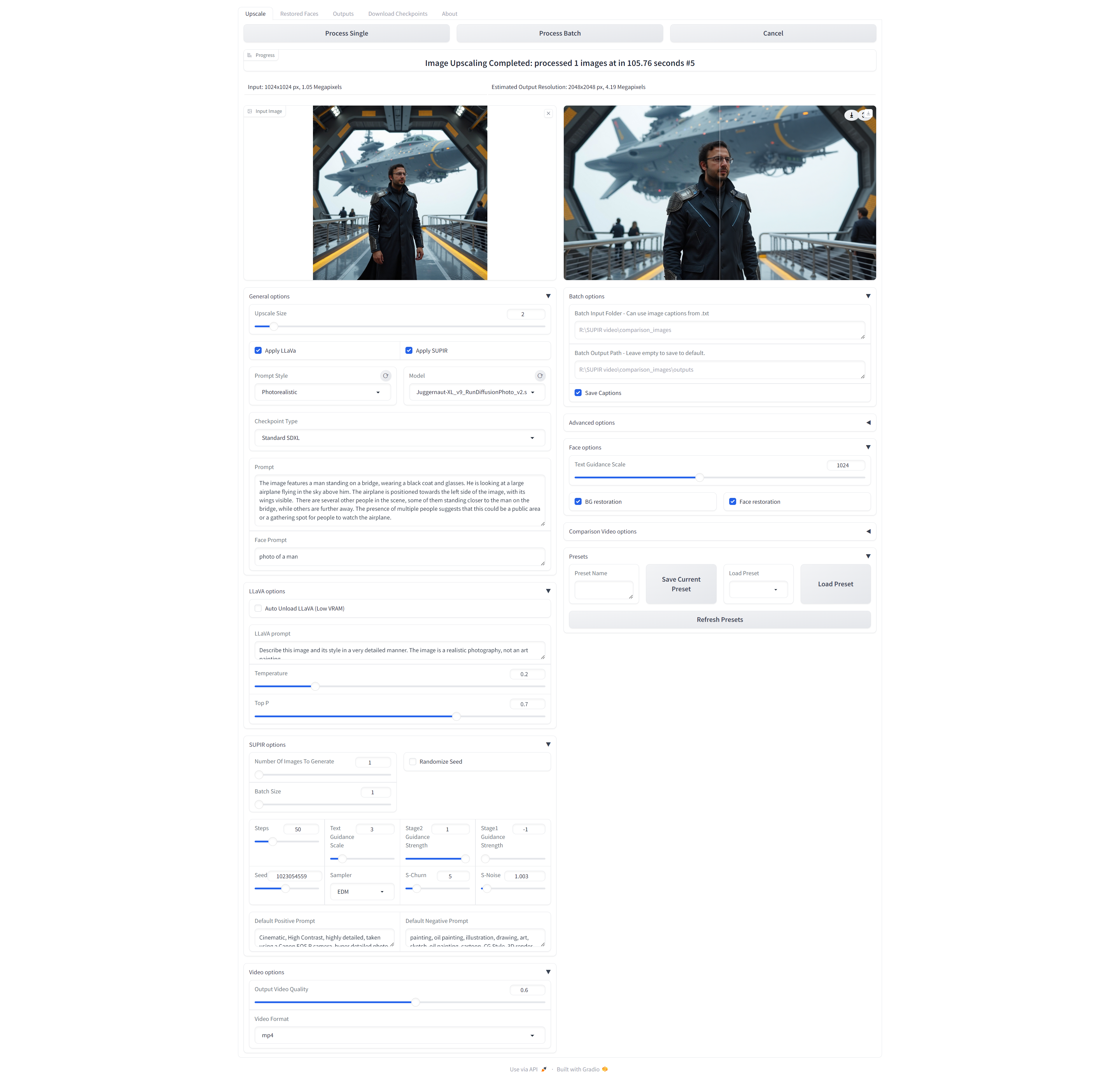Open the Download Checkpoints tab

click(398, 13)
